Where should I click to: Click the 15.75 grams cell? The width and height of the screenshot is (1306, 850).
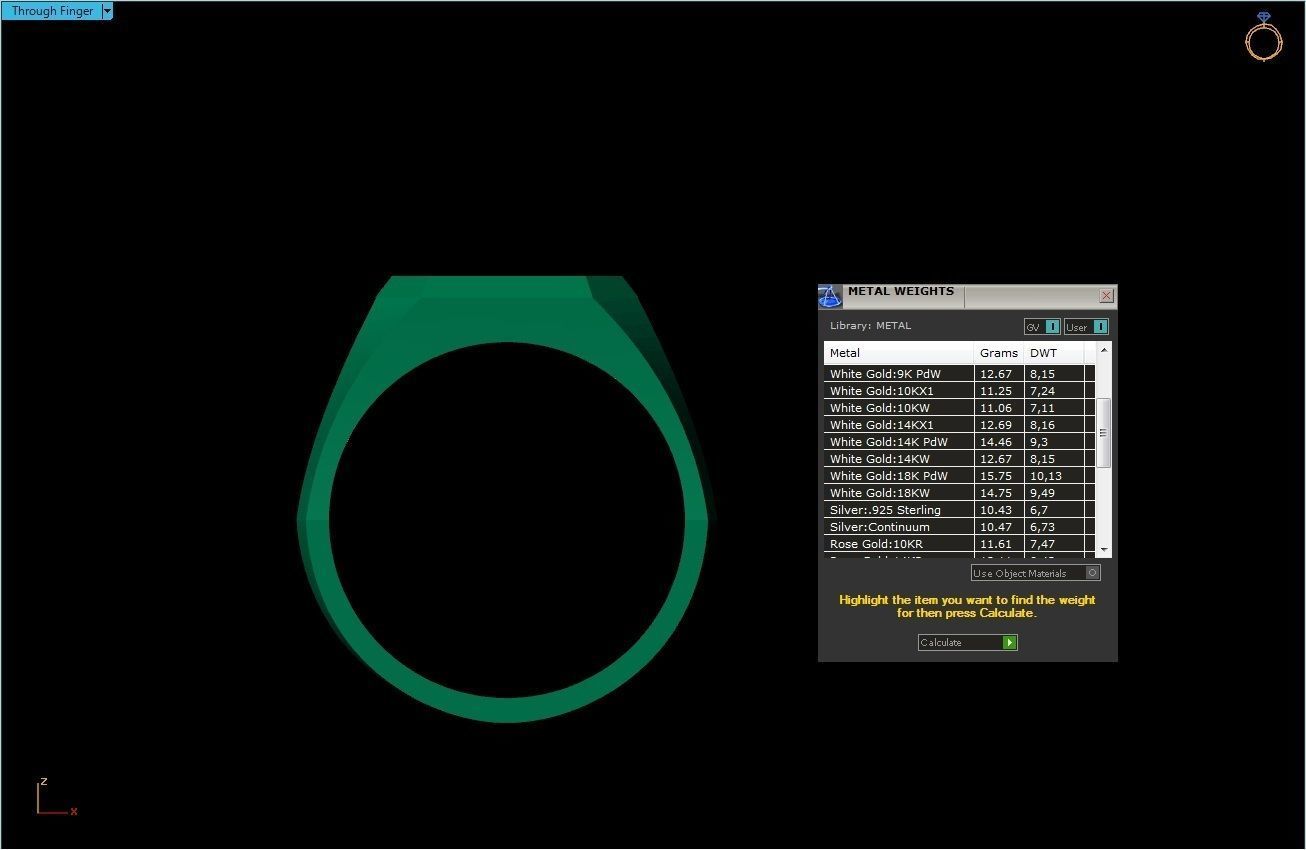(x=999, y=476)
